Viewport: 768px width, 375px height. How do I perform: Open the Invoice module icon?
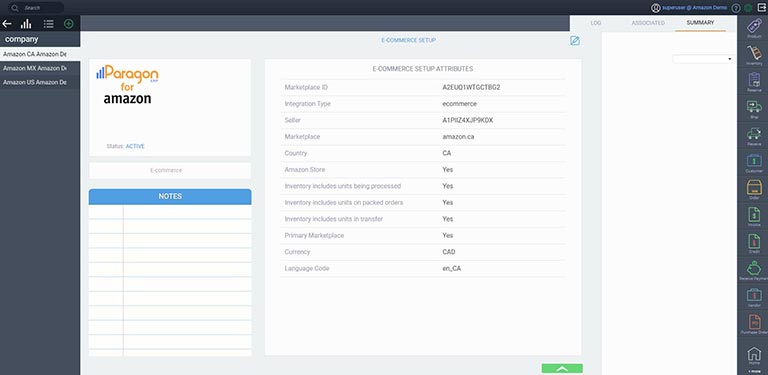tap(754, 214)
